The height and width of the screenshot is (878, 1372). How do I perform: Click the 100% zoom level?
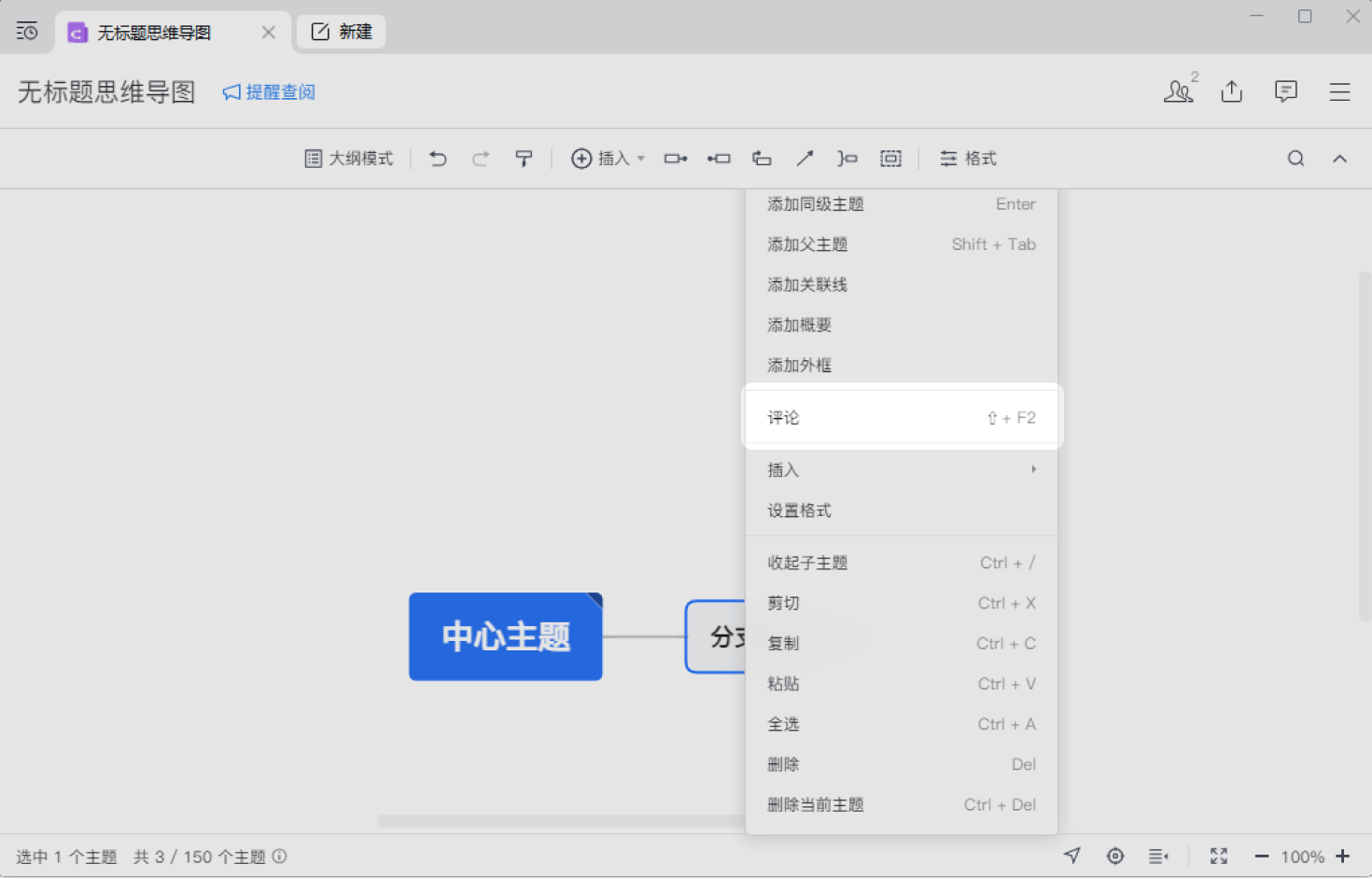[x=1303, y=857]
